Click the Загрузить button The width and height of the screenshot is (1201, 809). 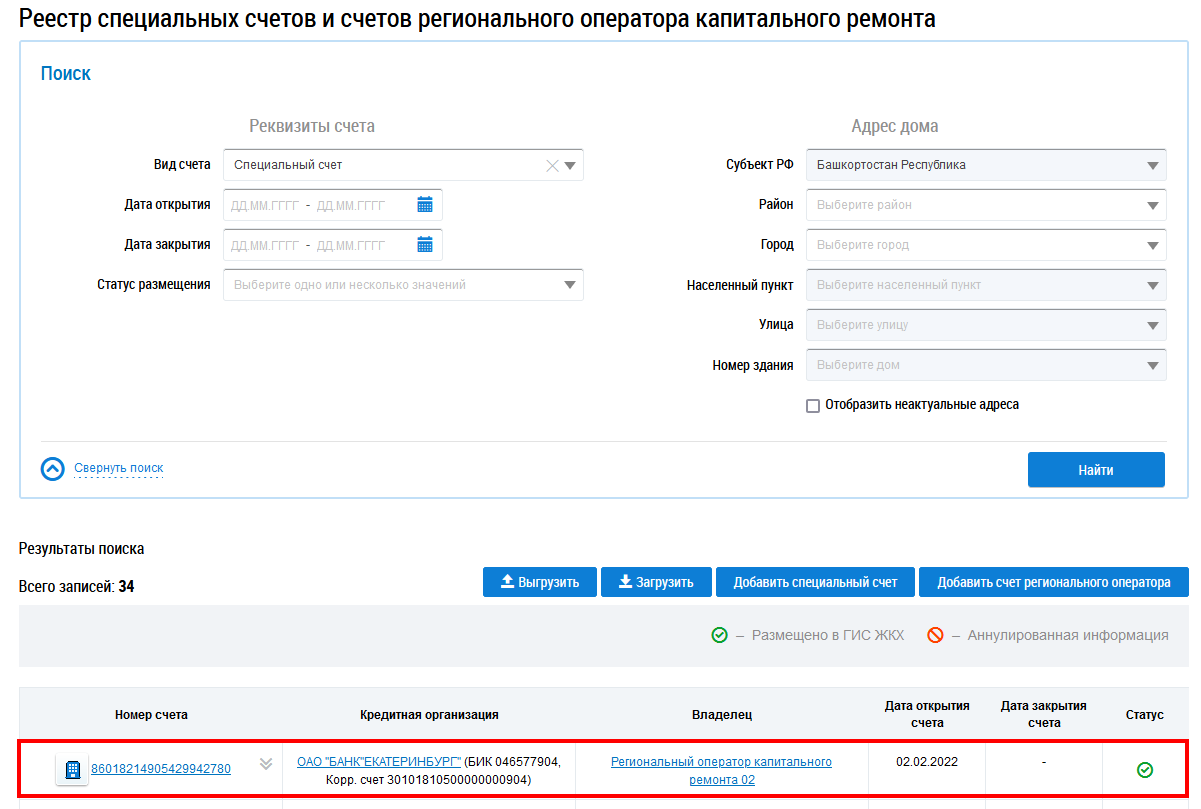pos(656,582)
